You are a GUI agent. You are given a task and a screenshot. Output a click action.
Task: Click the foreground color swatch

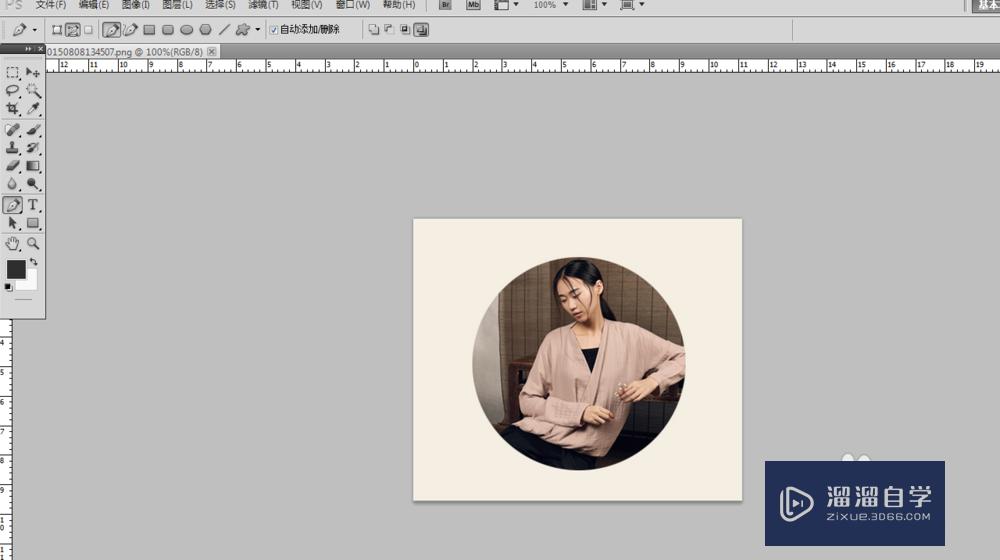pos(16,269)
